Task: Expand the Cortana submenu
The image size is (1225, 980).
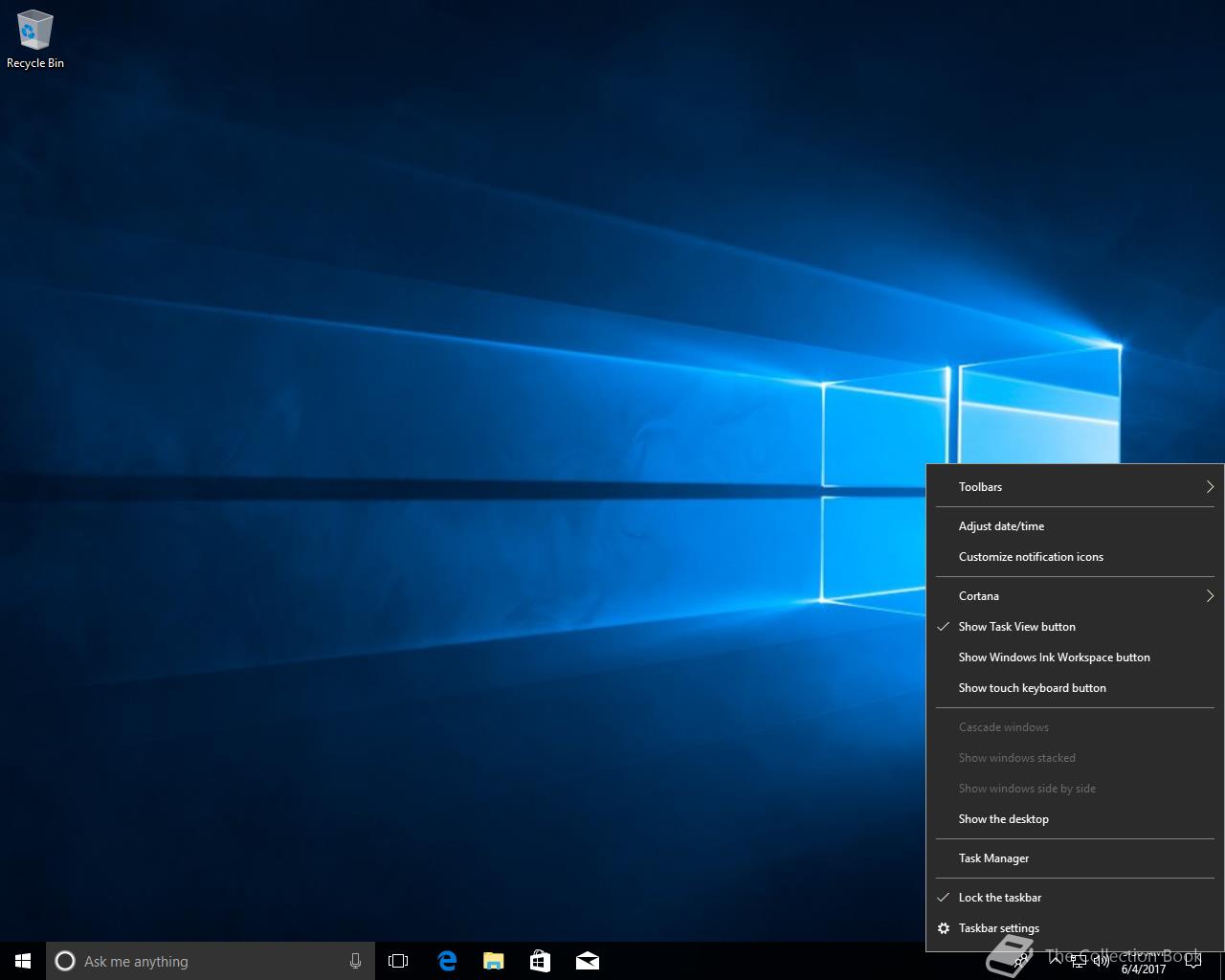Action: click(1075, 595)
